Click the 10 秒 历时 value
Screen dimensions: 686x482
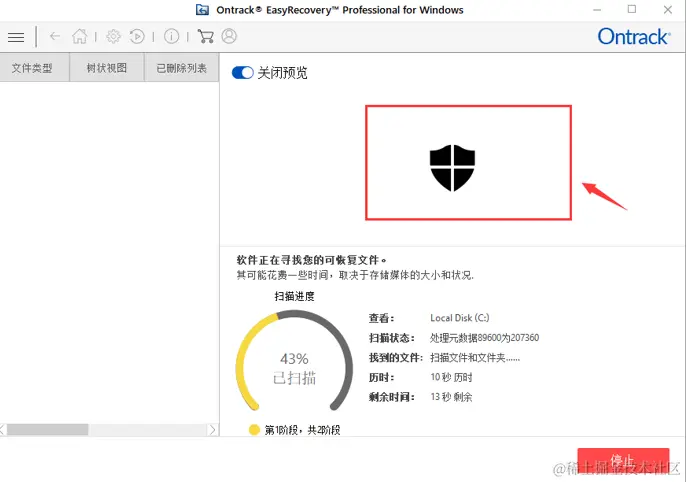[451, 377]
